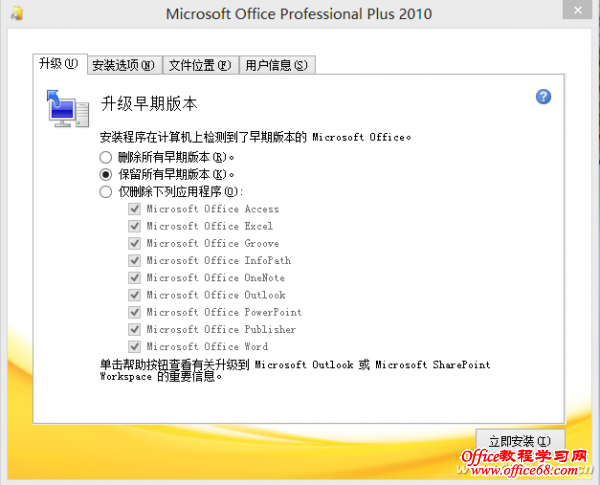The image size is (600, 485).
Task: Click the Microsoft Office Professional Plus 2010 title
Action: tap(299, 14)
